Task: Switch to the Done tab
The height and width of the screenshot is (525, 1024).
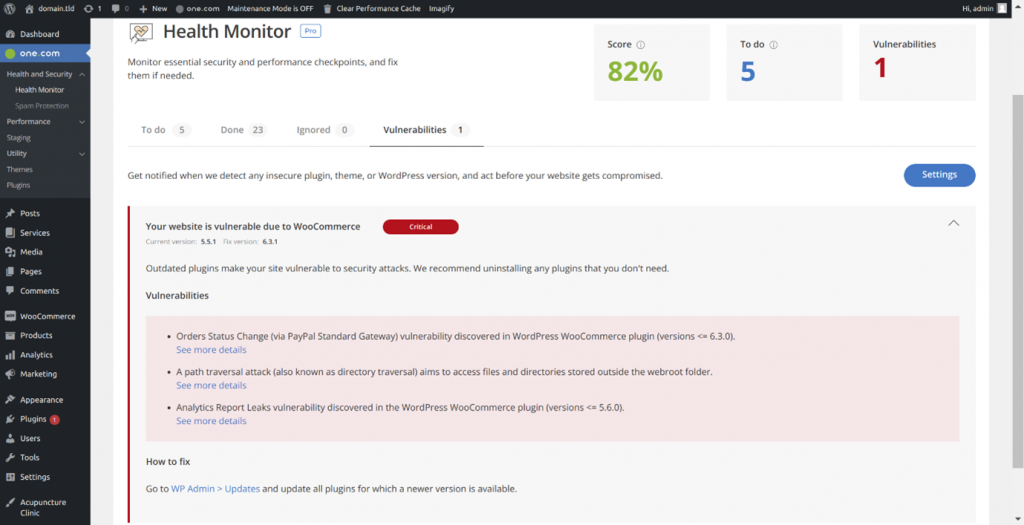Action: point(243,130)
